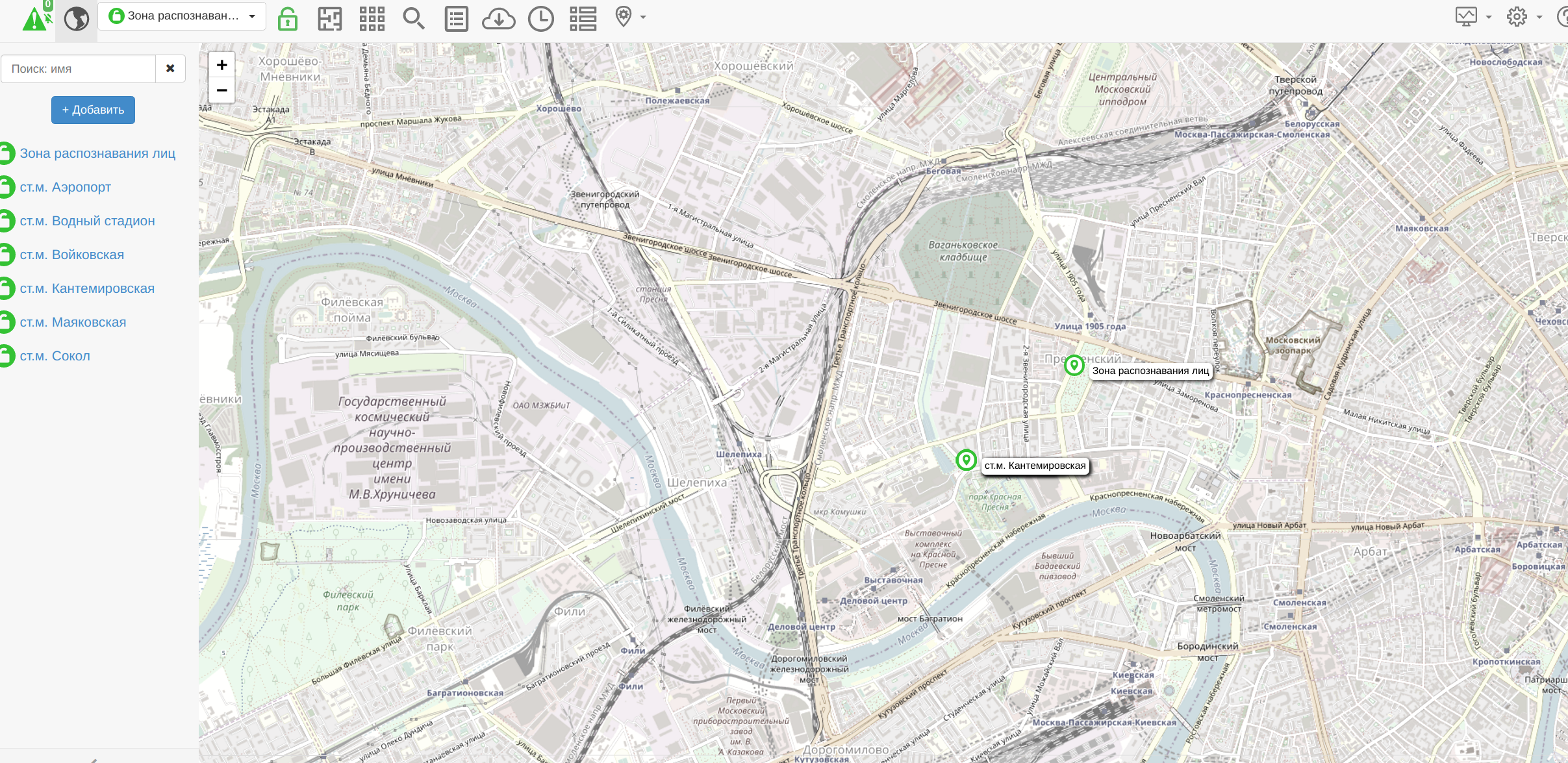Click the green icon beside sidebar 'ст.м. Кантемировская'
The width and height of the screenshot is (1568, 763).
[6, 288]
